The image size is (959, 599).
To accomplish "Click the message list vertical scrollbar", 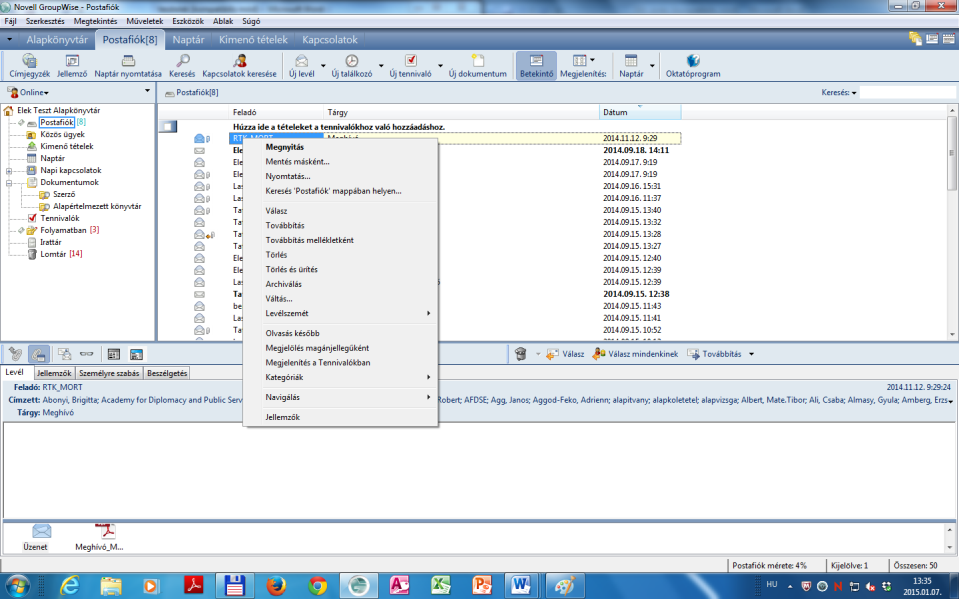I will click(952, 222).
